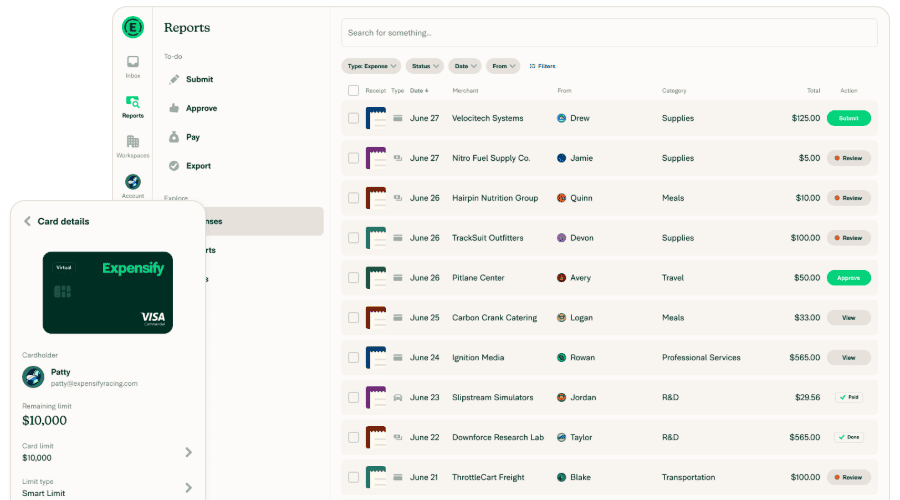Open the Inbox icon in sidebar
Screen dimensions: 900x500
[x=133, y=63]
